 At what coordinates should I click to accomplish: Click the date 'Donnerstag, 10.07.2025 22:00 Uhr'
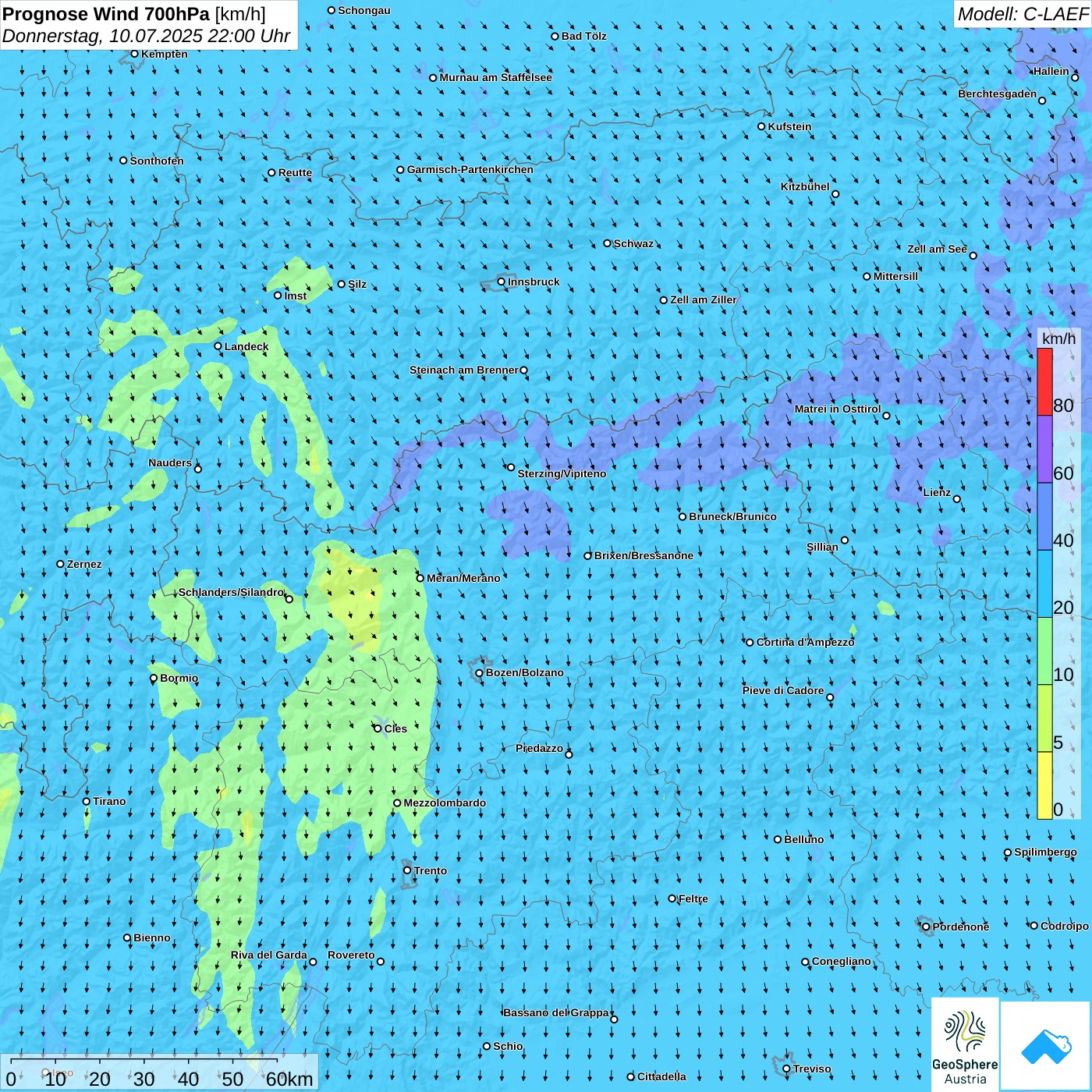pyautogui.click(x=146, y=36)
